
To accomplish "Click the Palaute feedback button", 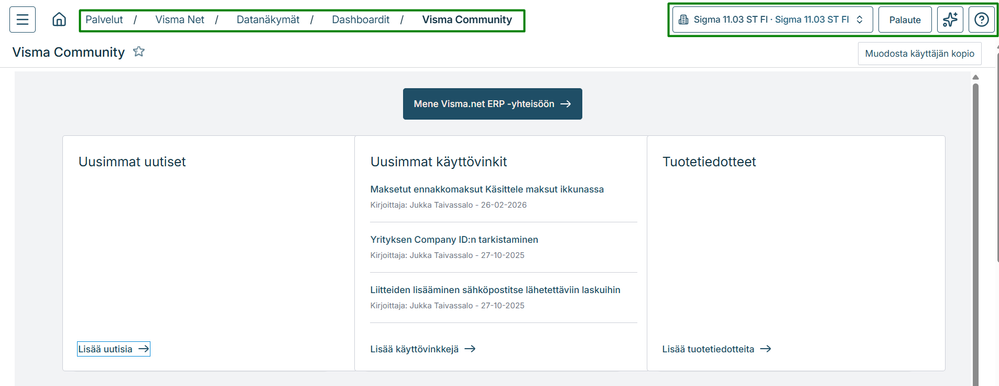I will (905, 20).
